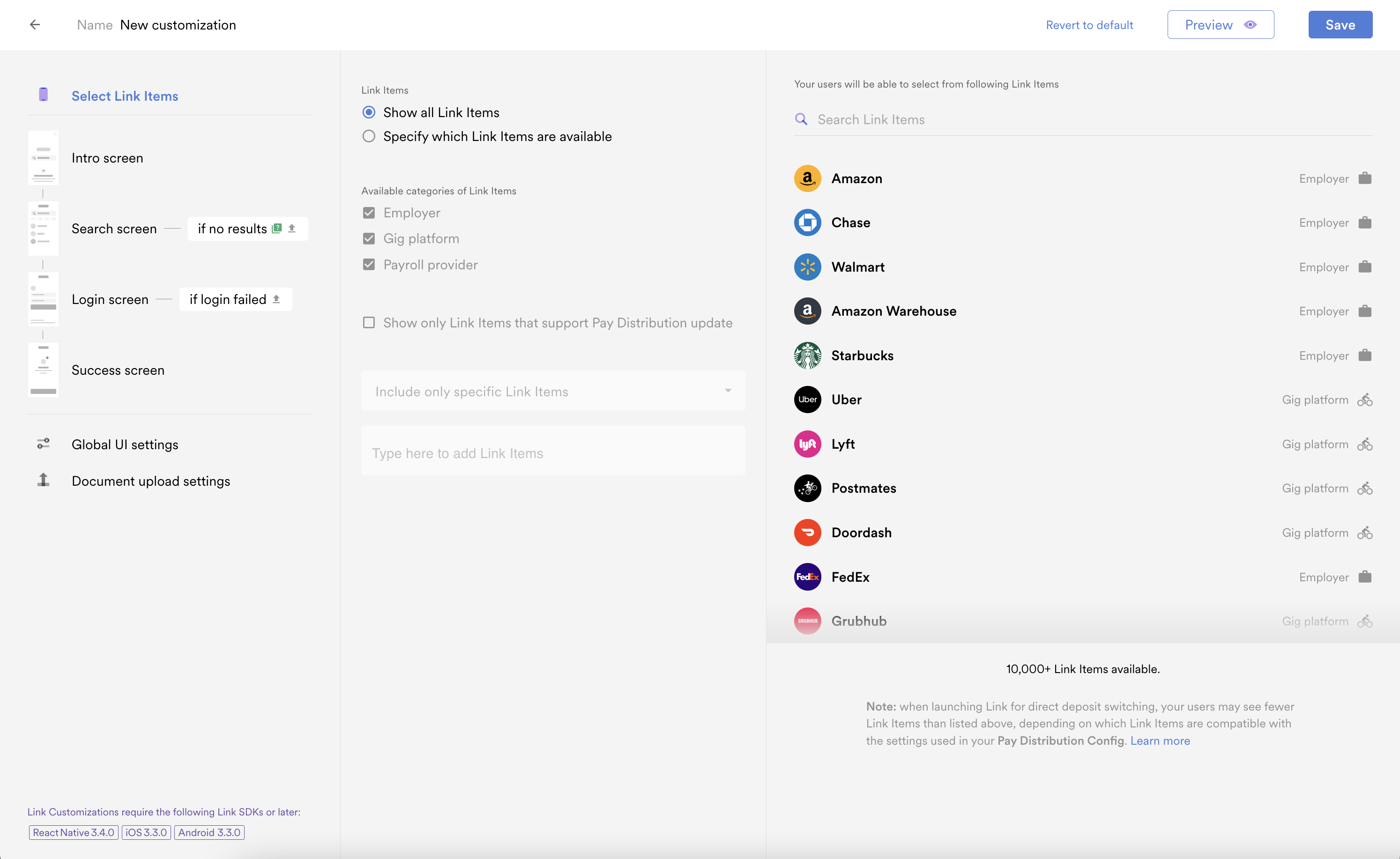Open Global UI settings

(x=125, y=444)
